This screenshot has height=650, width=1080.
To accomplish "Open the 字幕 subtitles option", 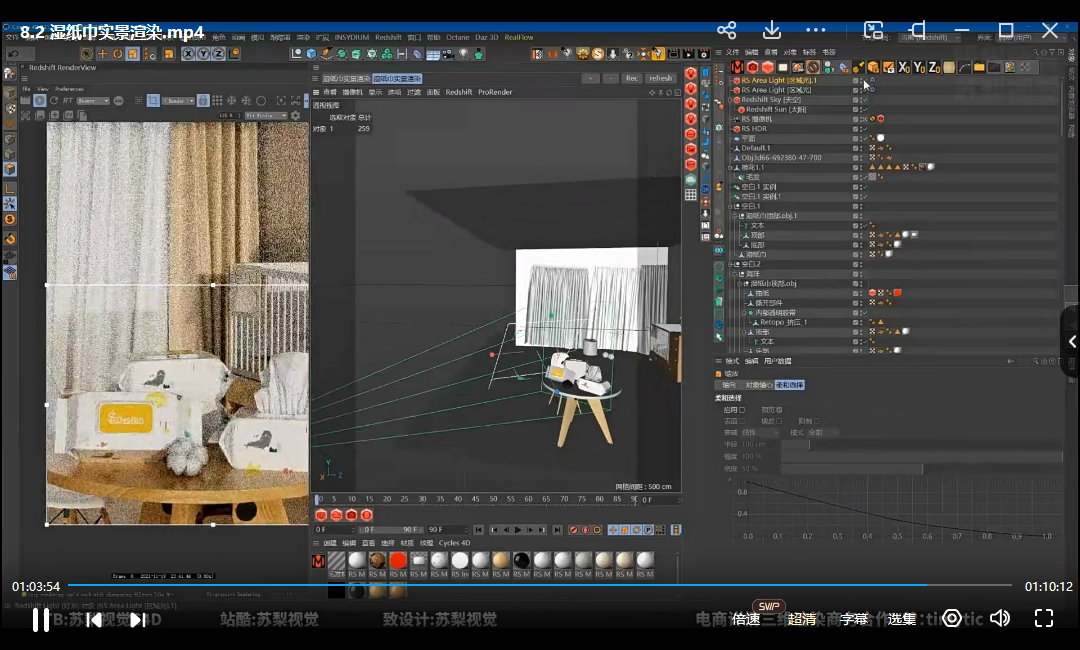I will [x=854, y=619].
